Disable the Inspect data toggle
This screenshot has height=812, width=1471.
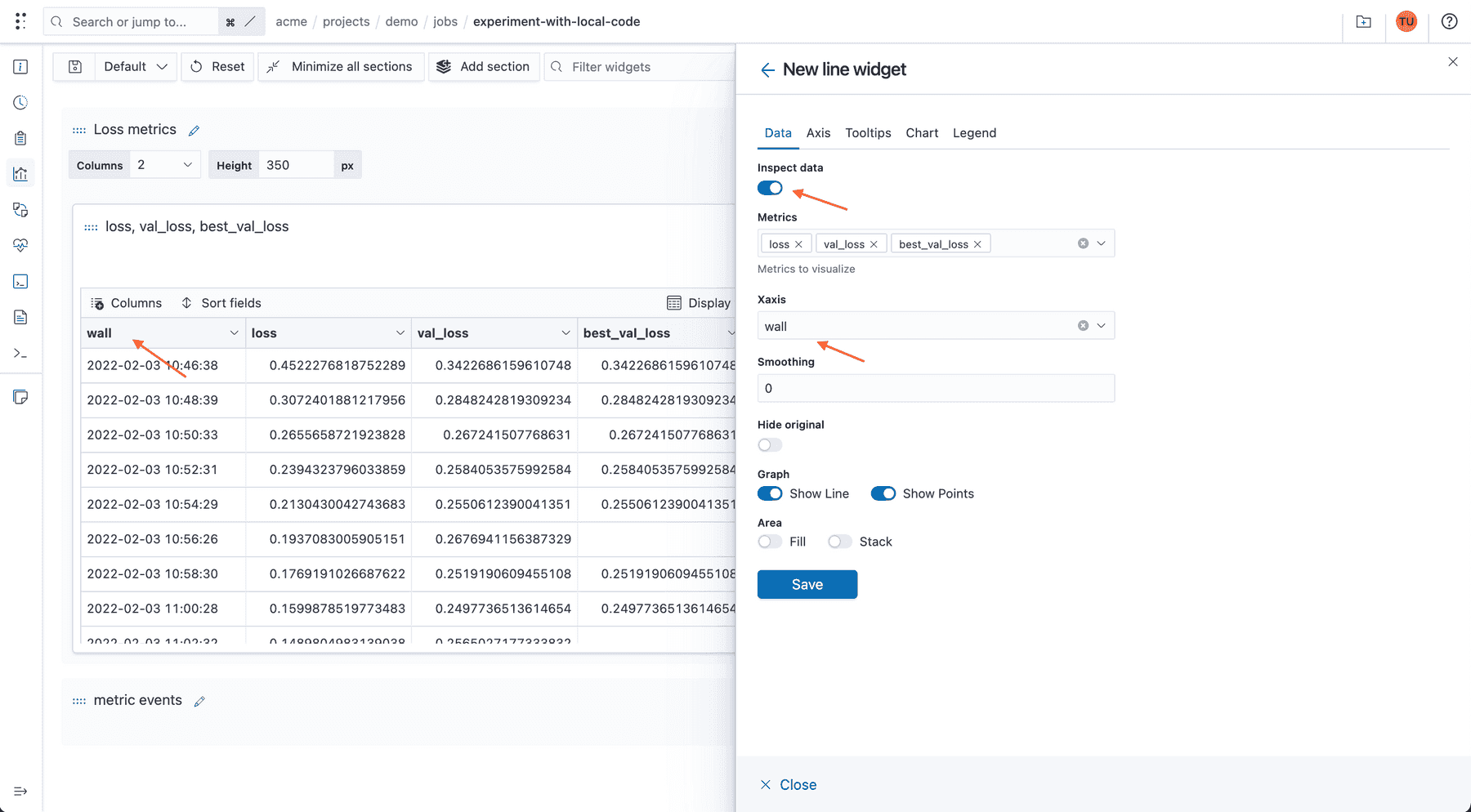770,188
